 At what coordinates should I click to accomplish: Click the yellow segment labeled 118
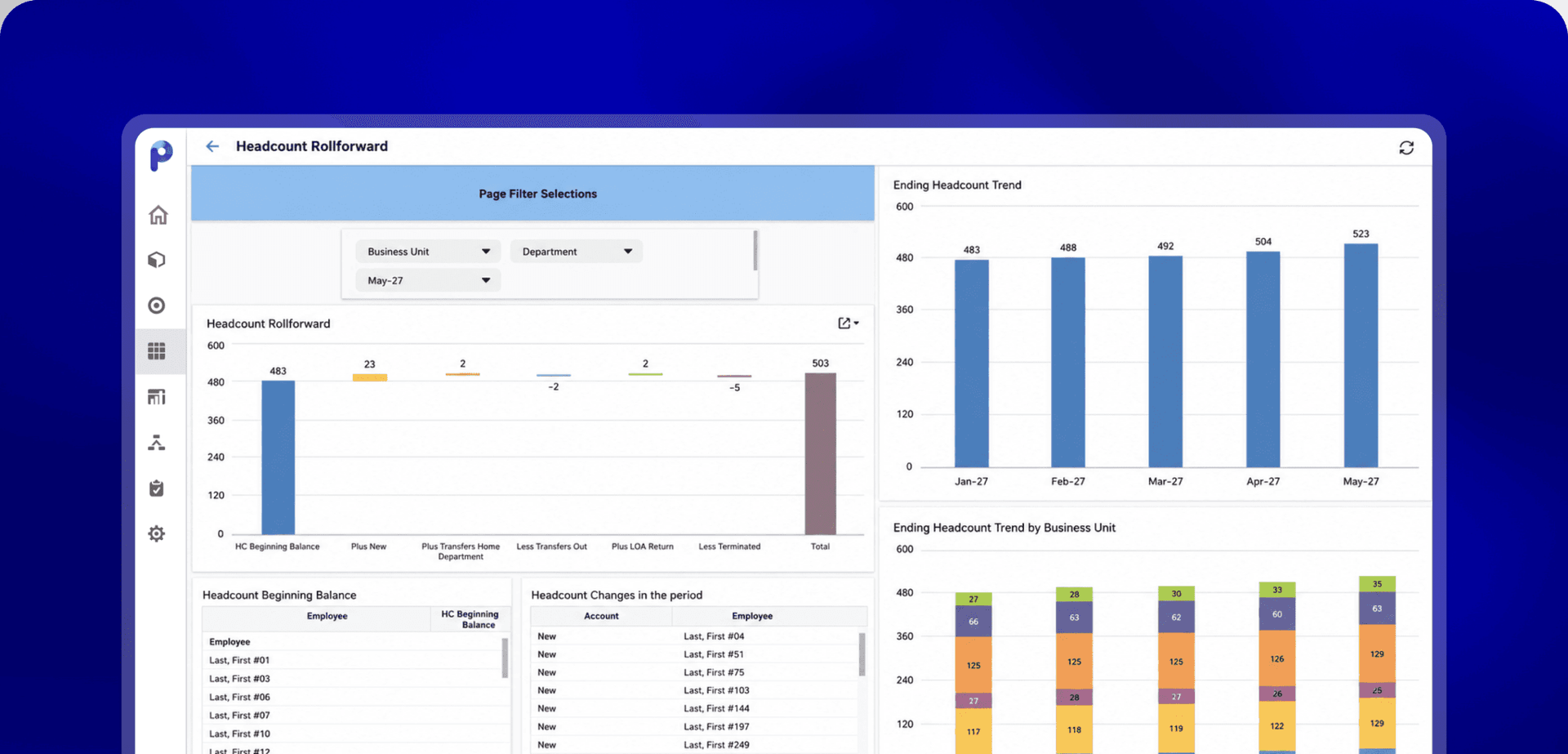[1074, 729]
